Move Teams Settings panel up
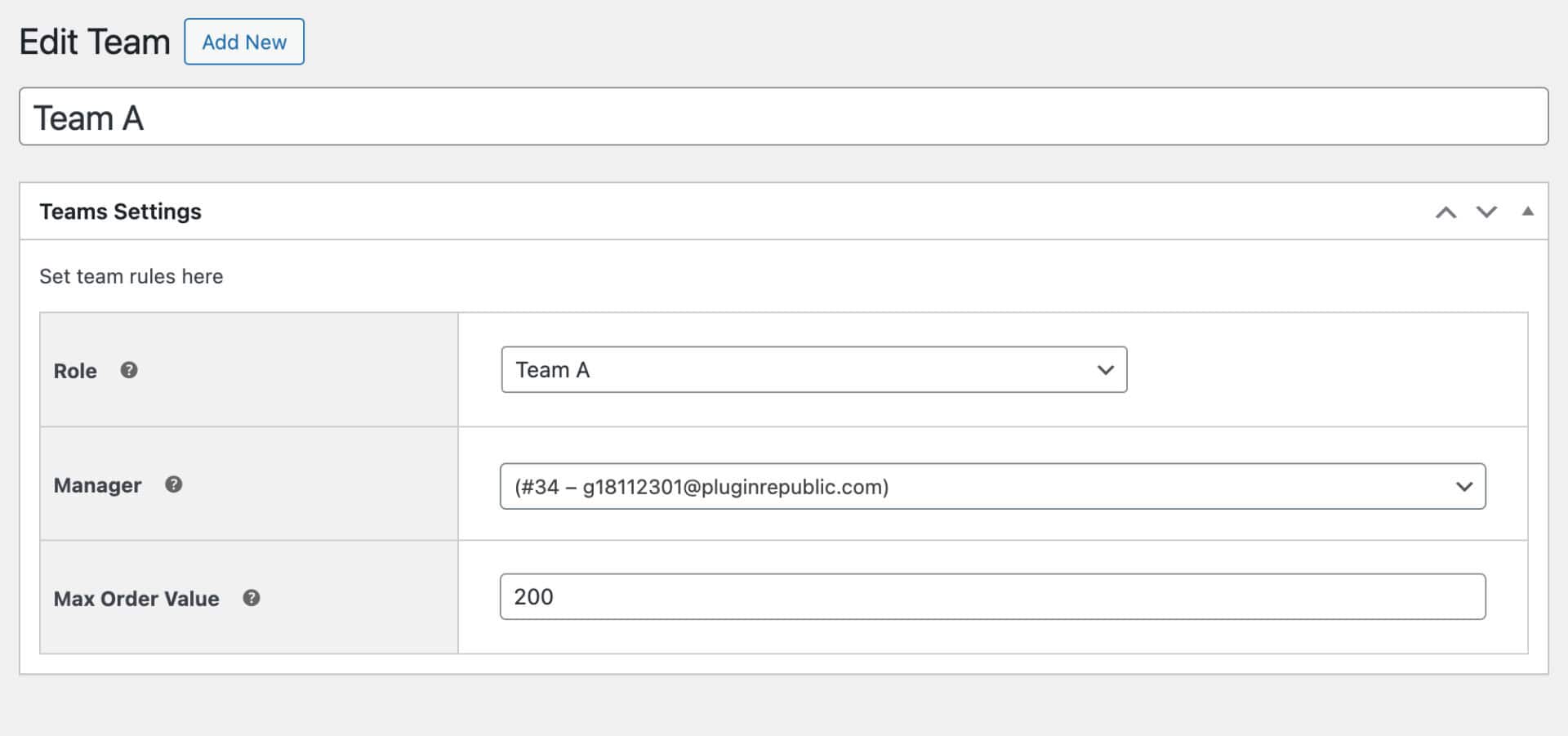Image resolution: width=1568 pixels, height=736 pixels. pyautogui.click(x=1445, y=212)
